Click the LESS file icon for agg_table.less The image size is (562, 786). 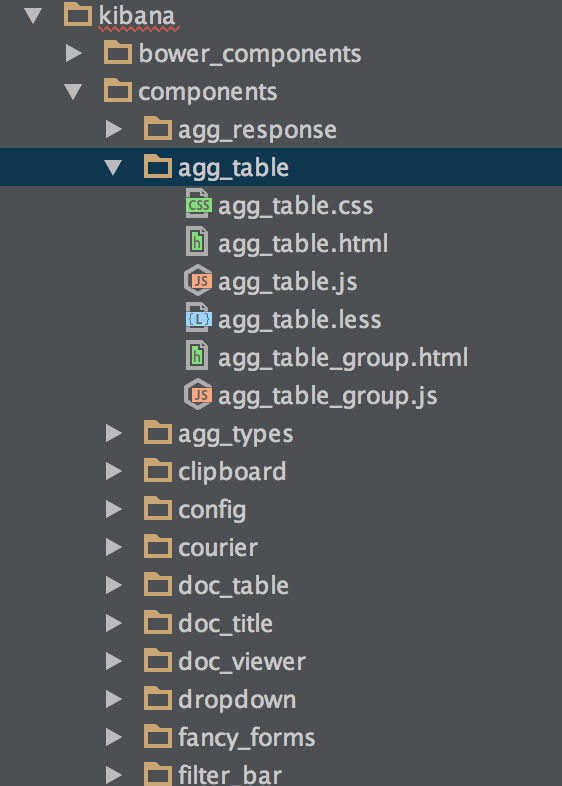(x=199, y=318)
